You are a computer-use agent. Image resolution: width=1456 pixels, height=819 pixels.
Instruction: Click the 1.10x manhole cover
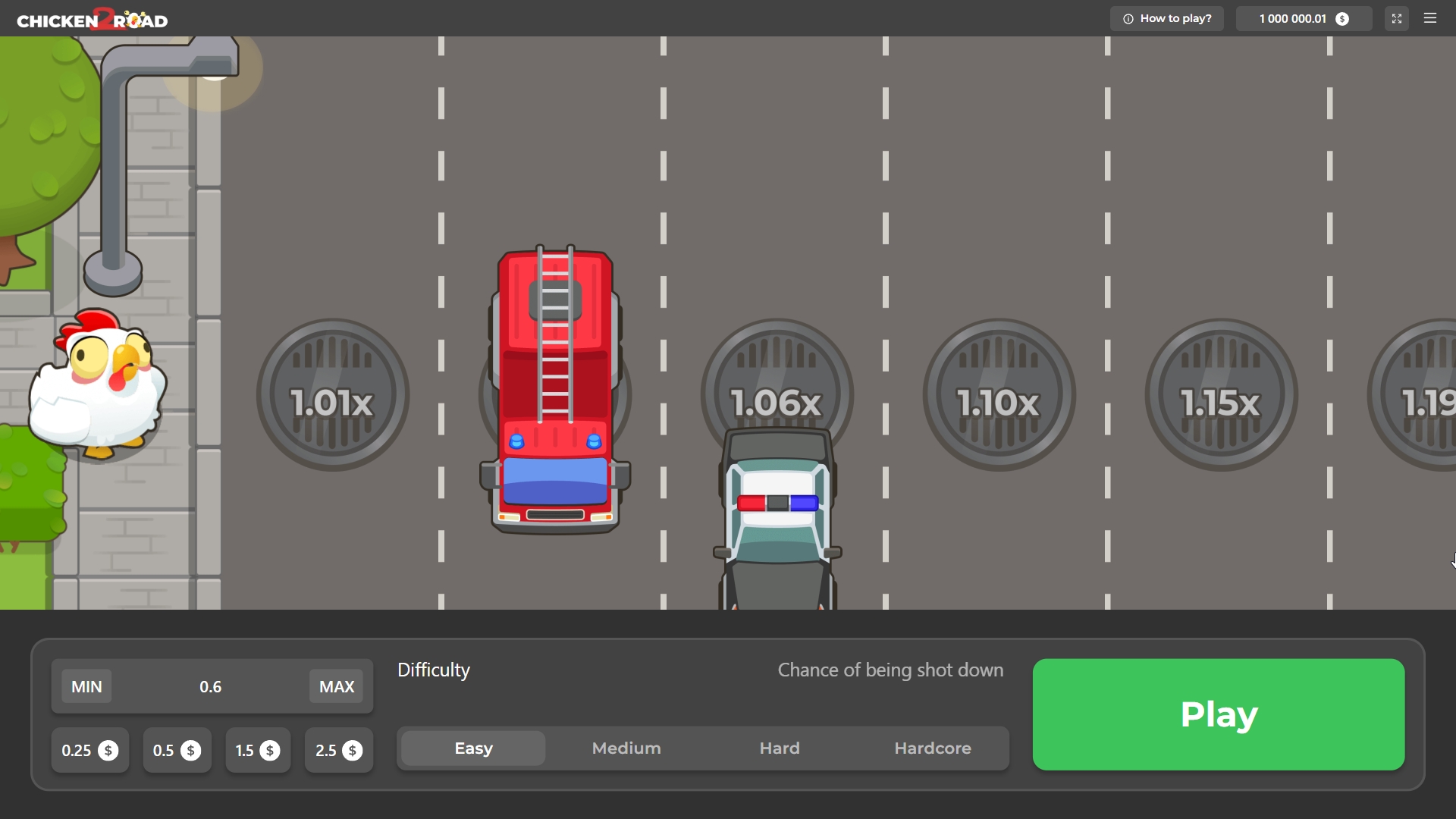(999, 396)
